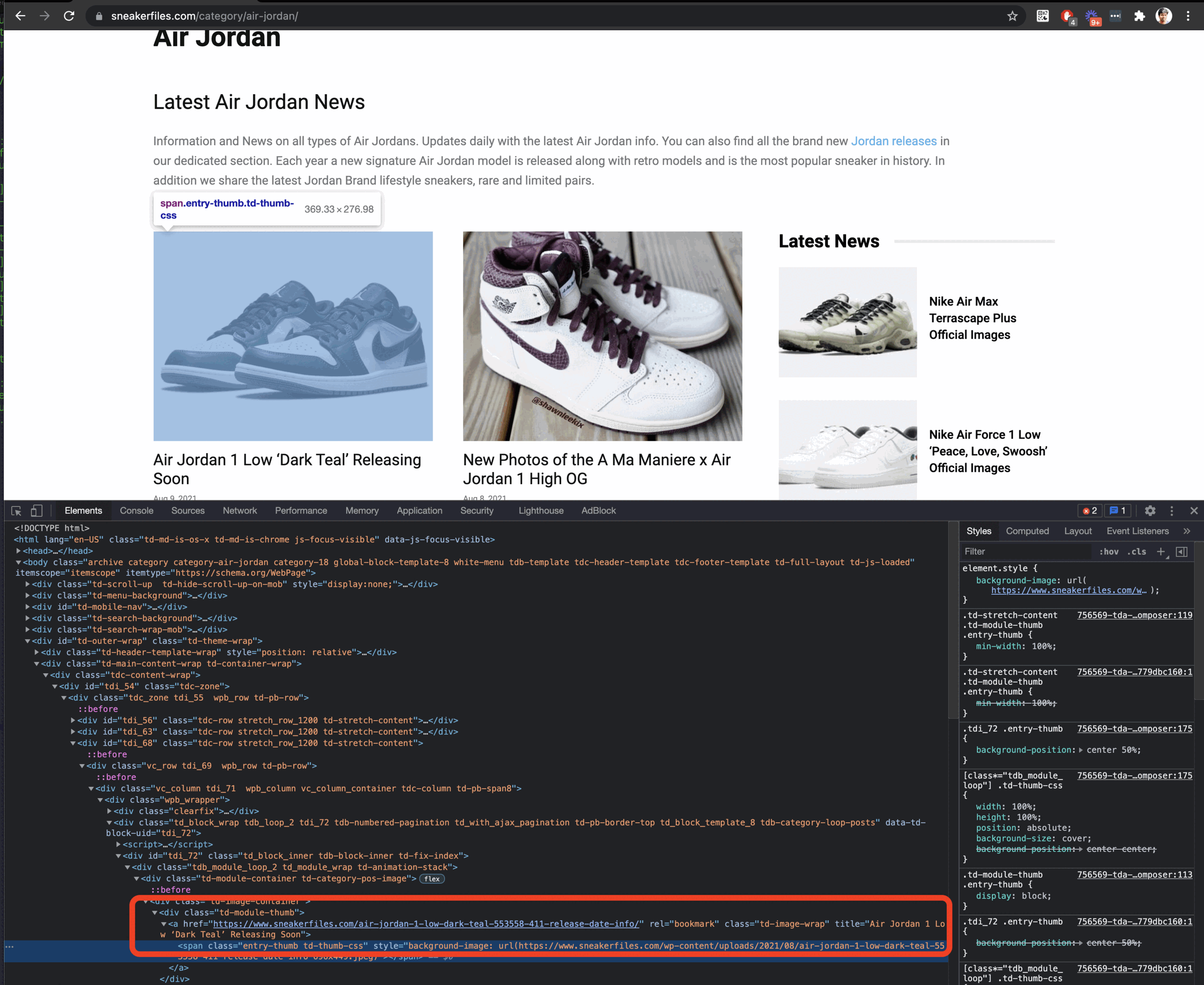Image resolution: width=1204 pixels, height=985 pixels.
Task: Close the DevTools panel
Action: pos(1194,511)
